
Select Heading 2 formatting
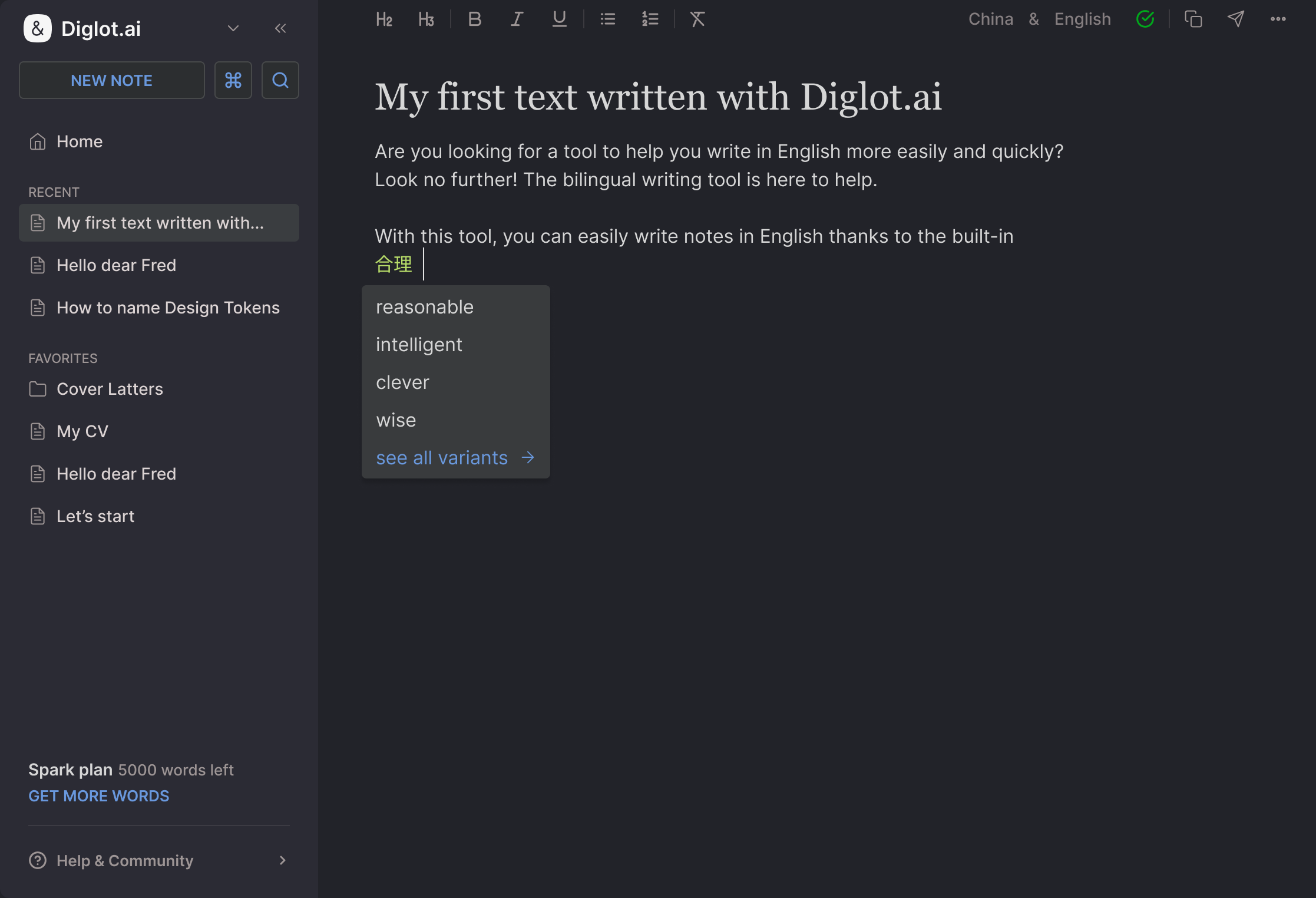pyautogui.click(x=384, y=19)
